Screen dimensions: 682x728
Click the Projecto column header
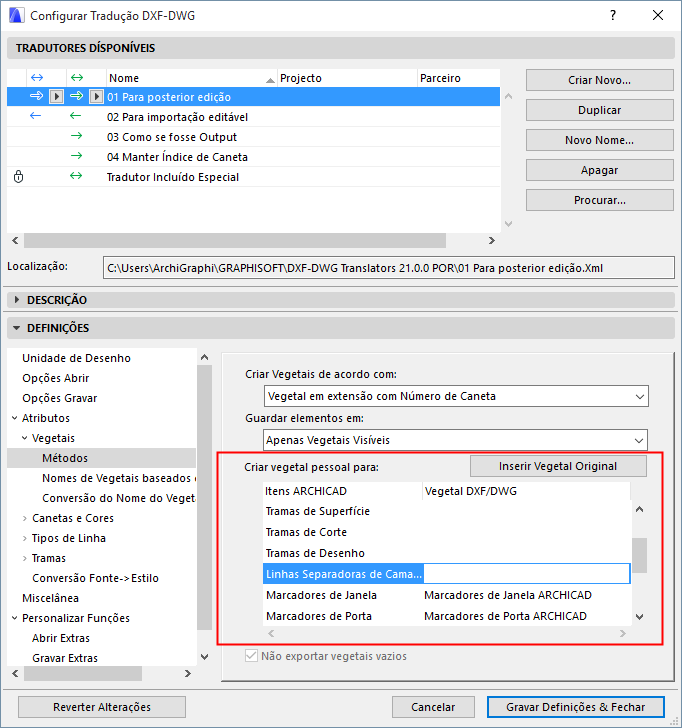[347, 78]
